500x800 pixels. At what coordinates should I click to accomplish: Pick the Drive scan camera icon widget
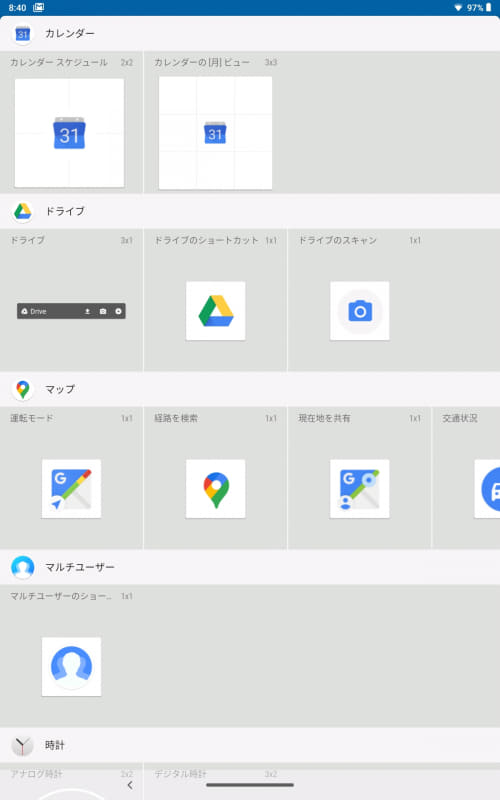(x=360, y=311)
